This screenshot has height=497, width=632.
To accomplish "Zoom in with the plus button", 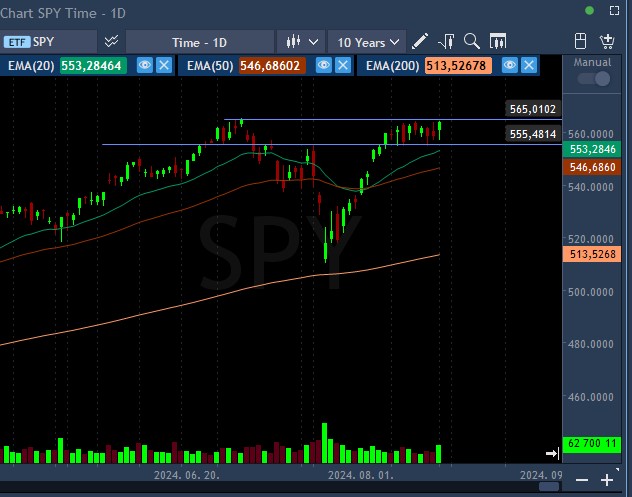I will 607,480.
